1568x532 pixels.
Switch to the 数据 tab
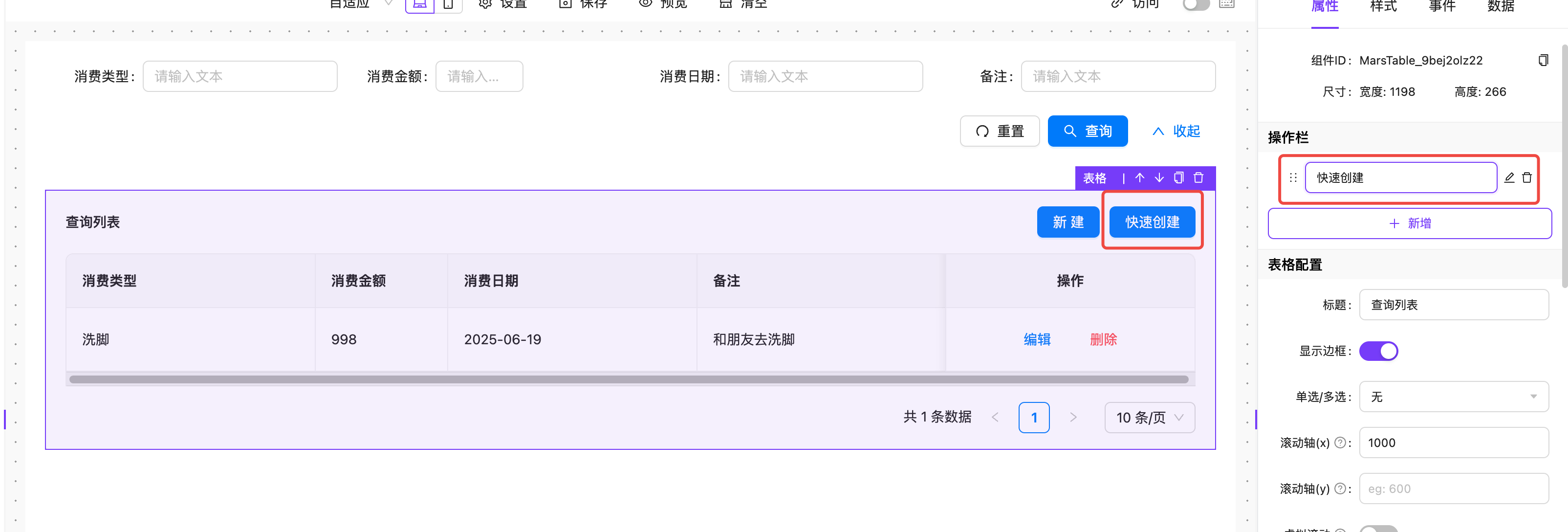[1501, 7]
